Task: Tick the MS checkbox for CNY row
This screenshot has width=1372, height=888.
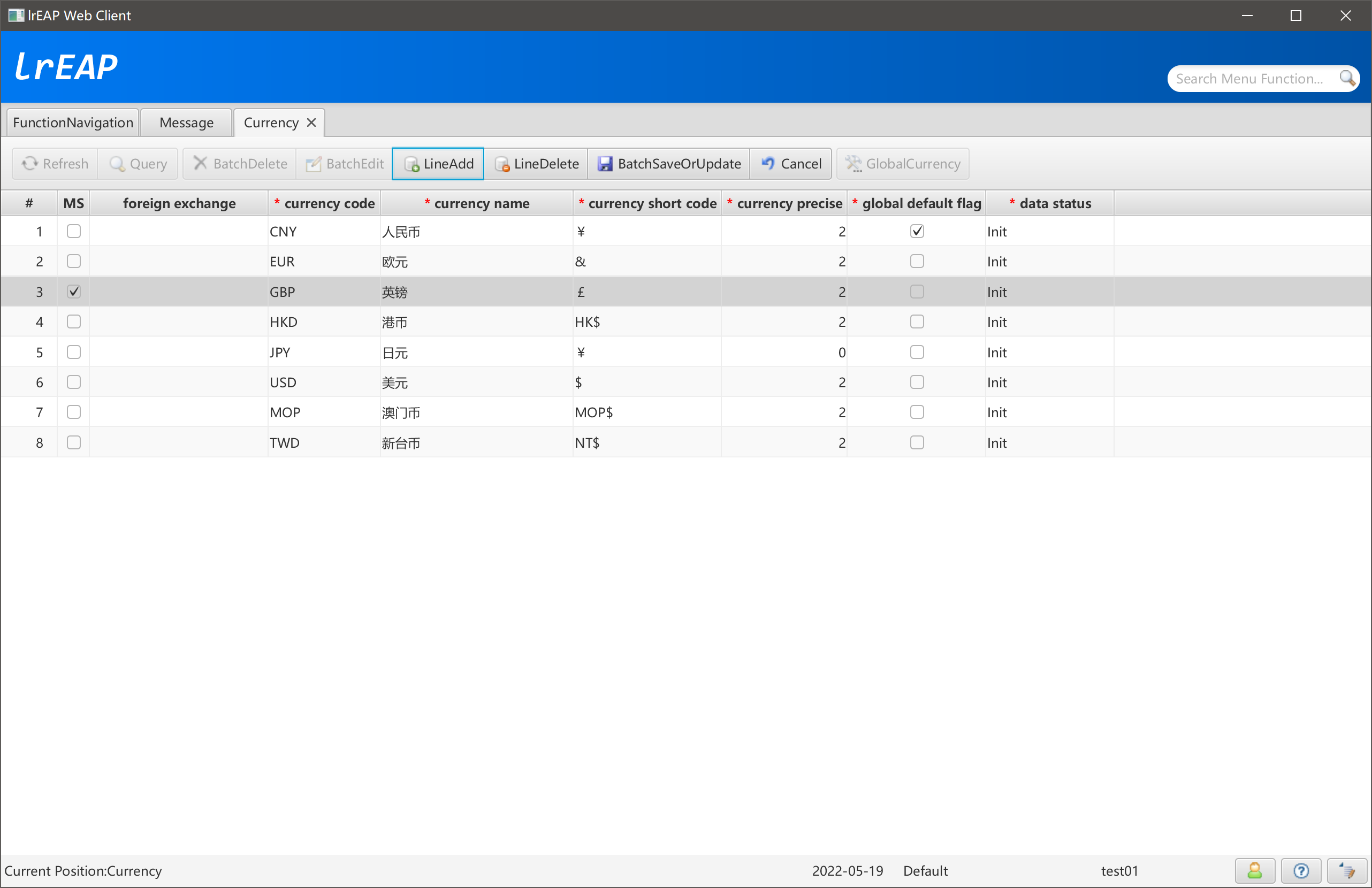Action: tap(74, 231)
